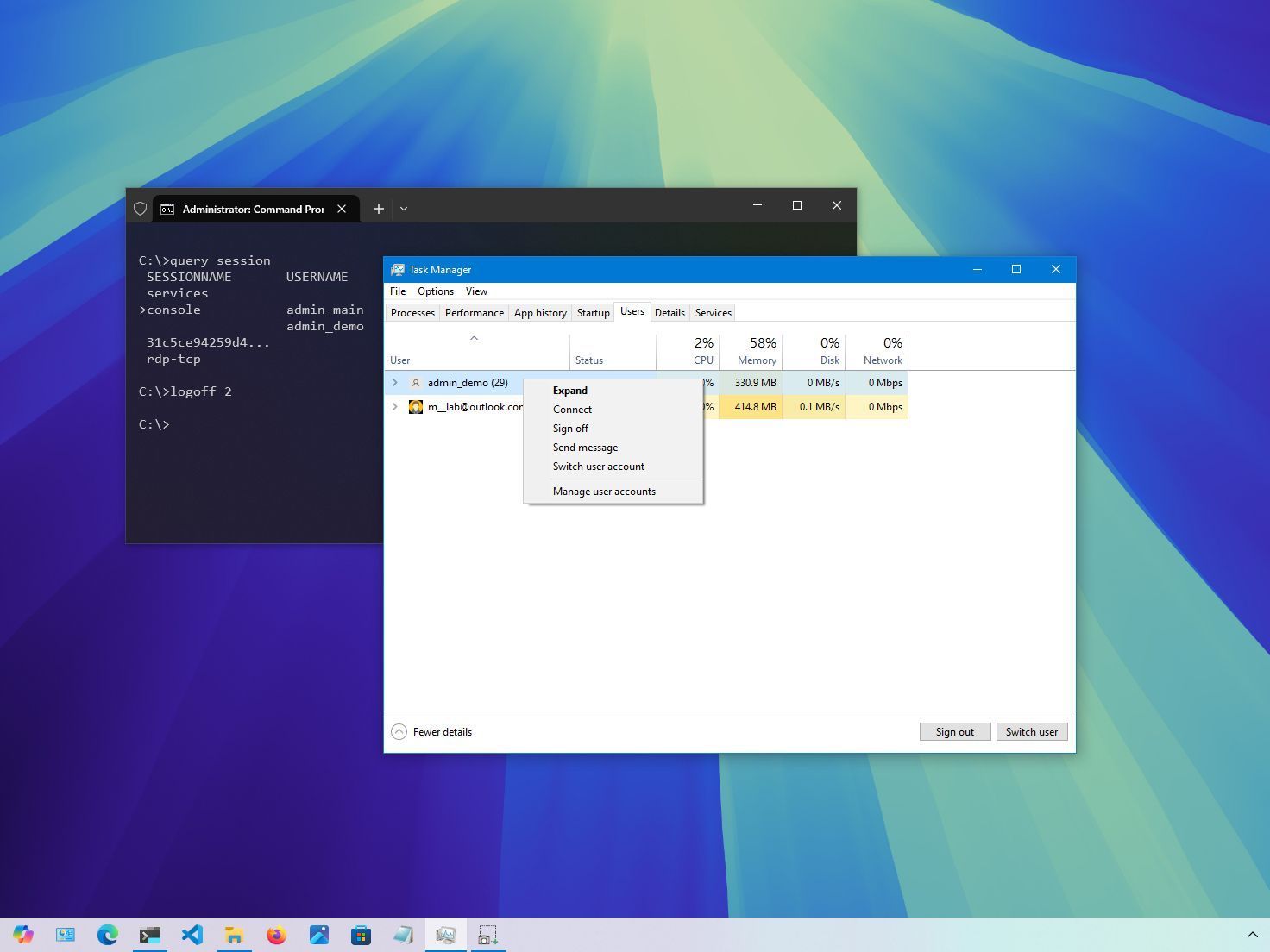Open File Explorer from the taskbar
The width and height of the screenshot is (1270, 952).
234,935
